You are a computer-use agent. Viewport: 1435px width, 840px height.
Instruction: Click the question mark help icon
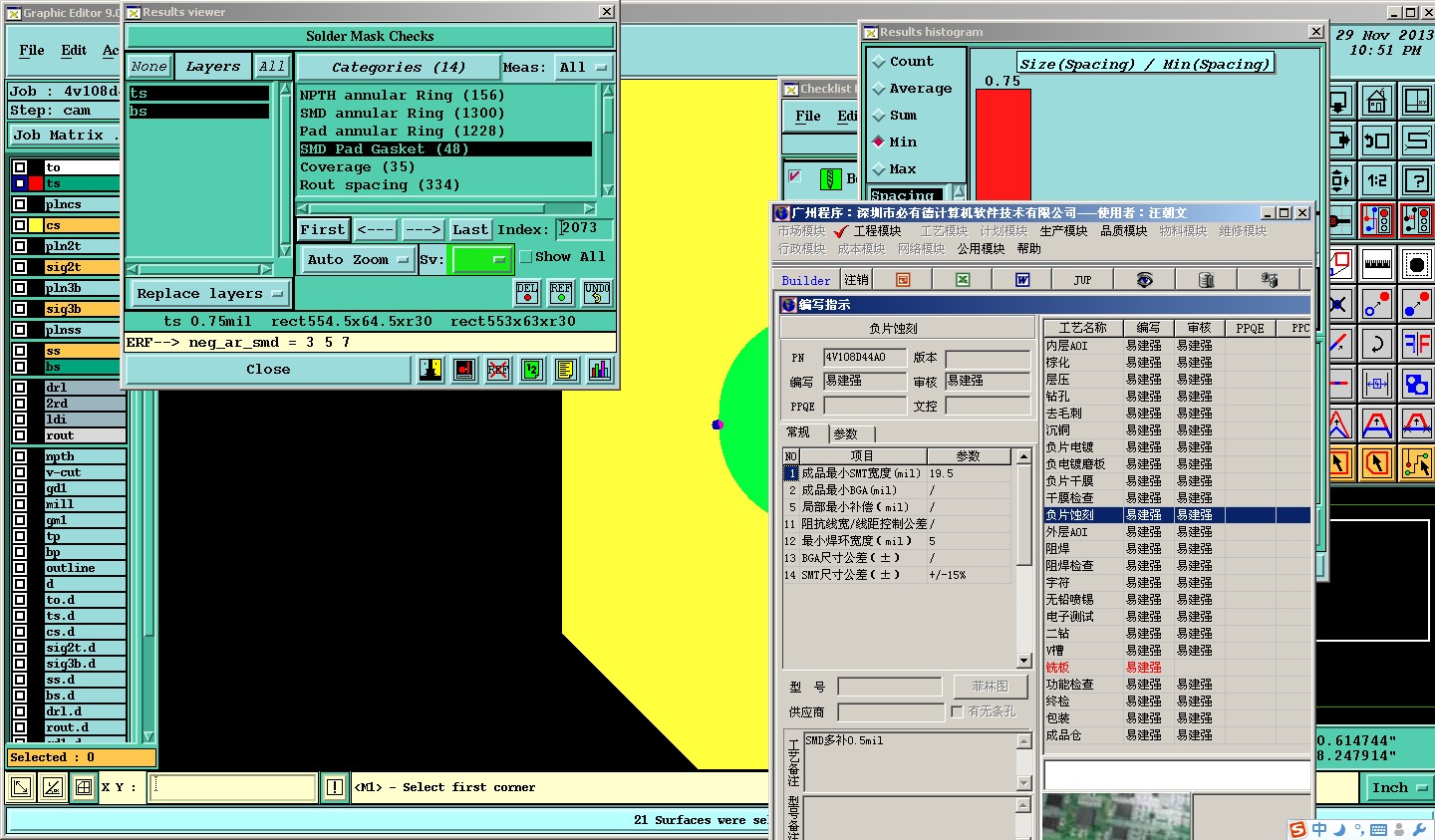click(x=1416, y=180)
